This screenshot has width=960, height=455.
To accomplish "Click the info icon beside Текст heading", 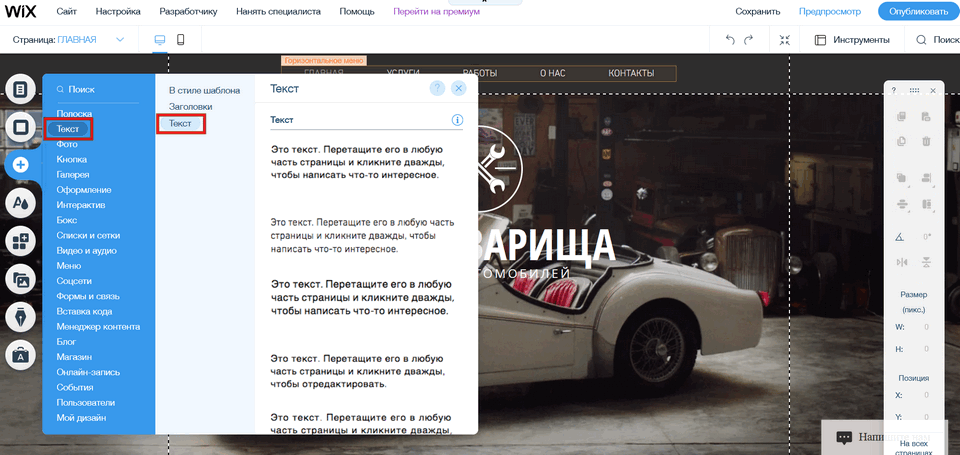I will click(x=457, y=120).
